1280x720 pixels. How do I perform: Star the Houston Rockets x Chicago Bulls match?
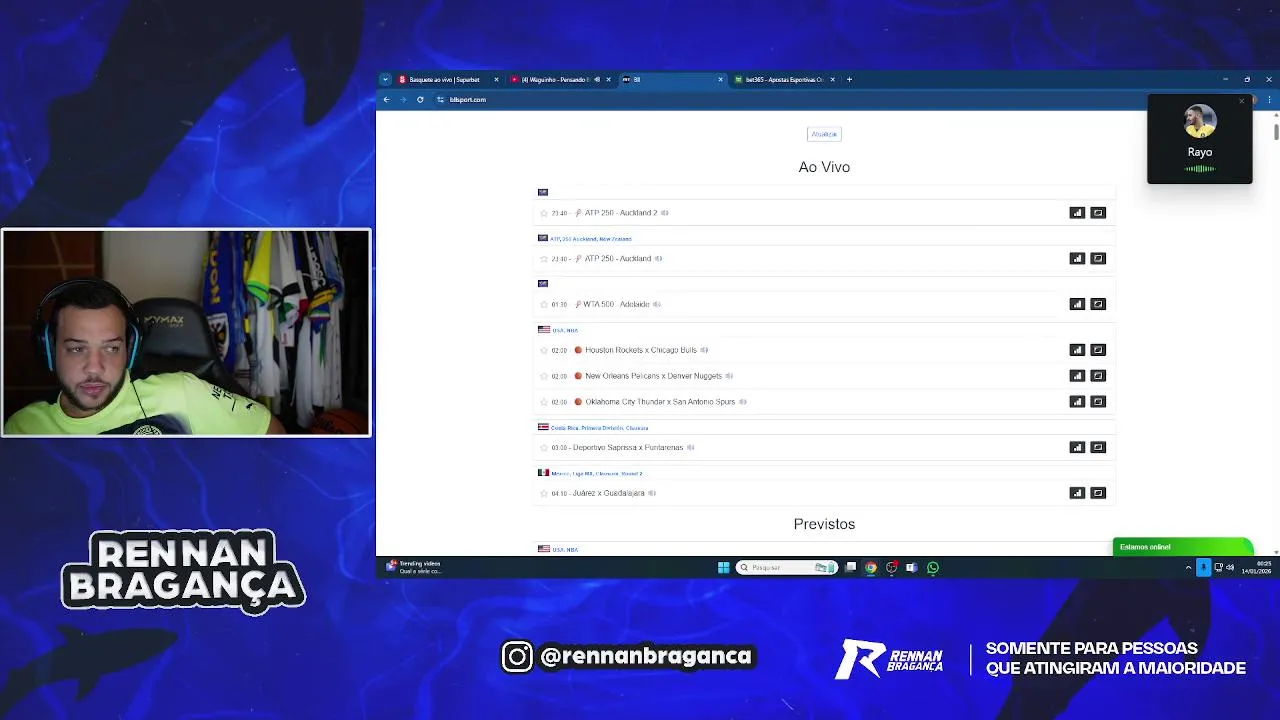pyautogui.click(x=544, y=350)
